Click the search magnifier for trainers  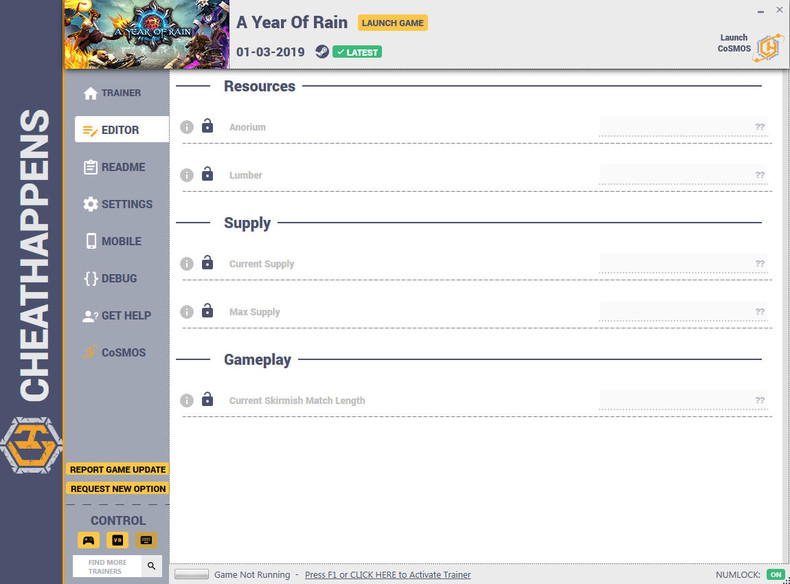[x=151, y=566]
